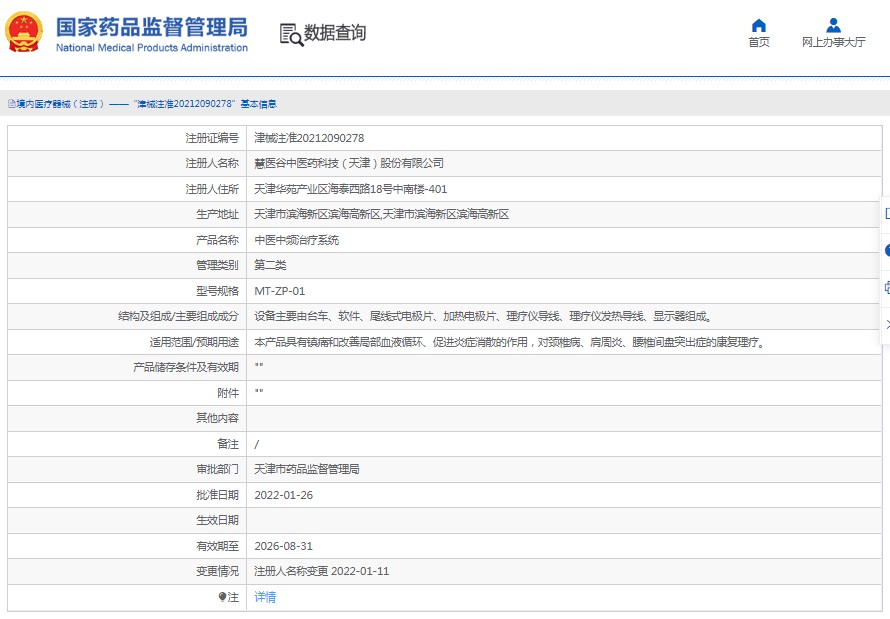Click the 产品名称 label
Viewport: 890px width, 619px height.
tap(217, 240)
